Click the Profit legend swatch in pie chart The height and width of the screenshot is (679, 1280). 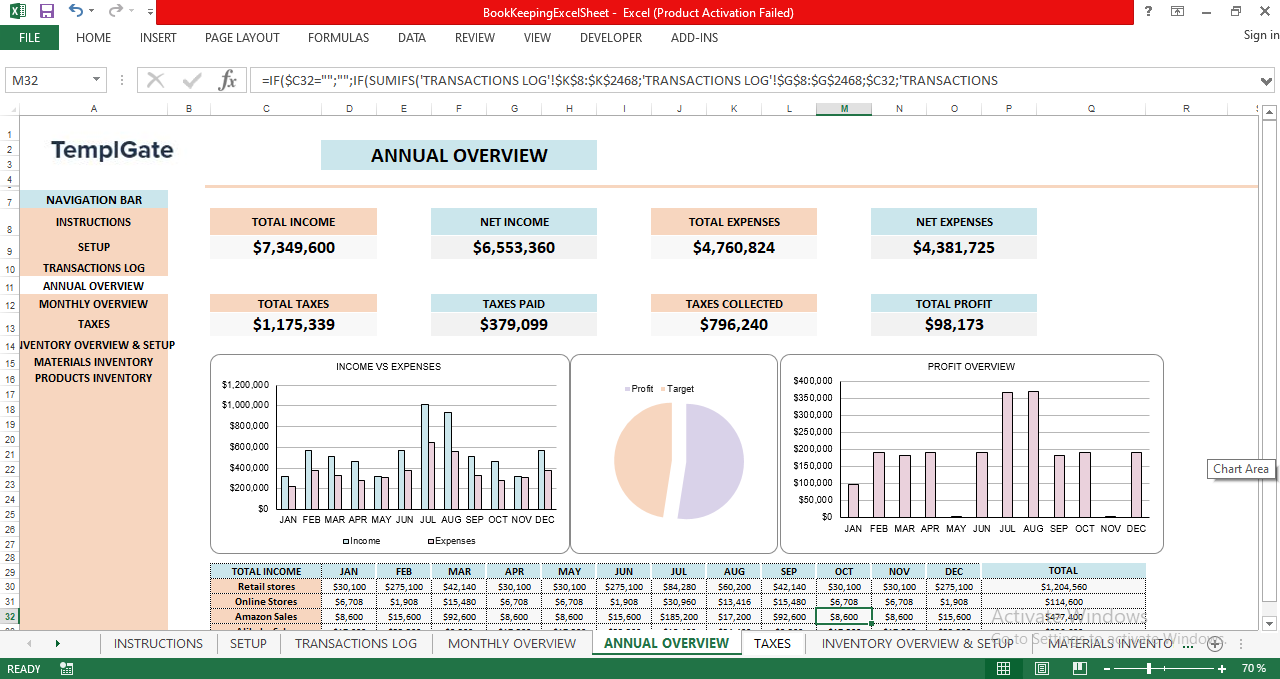coord(628,389)
